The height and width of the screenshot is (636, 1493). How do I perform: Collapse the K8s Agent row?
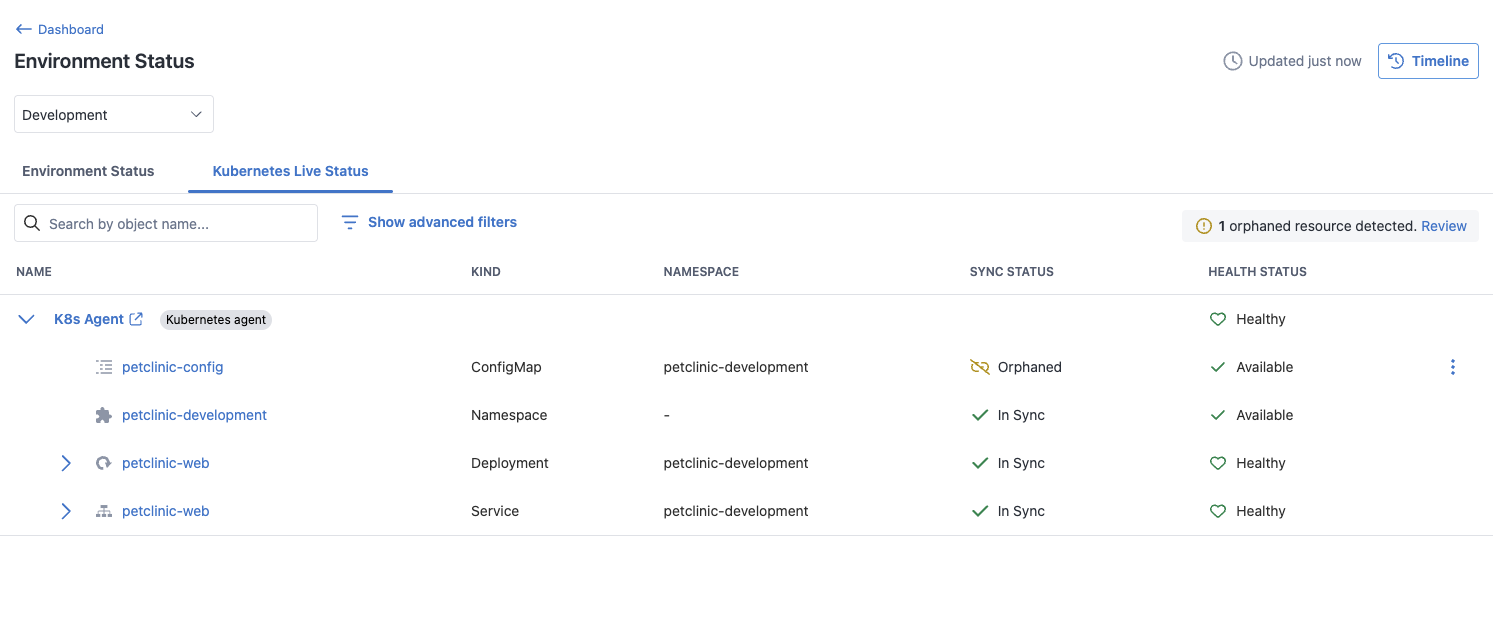click(x=27, y=319)
